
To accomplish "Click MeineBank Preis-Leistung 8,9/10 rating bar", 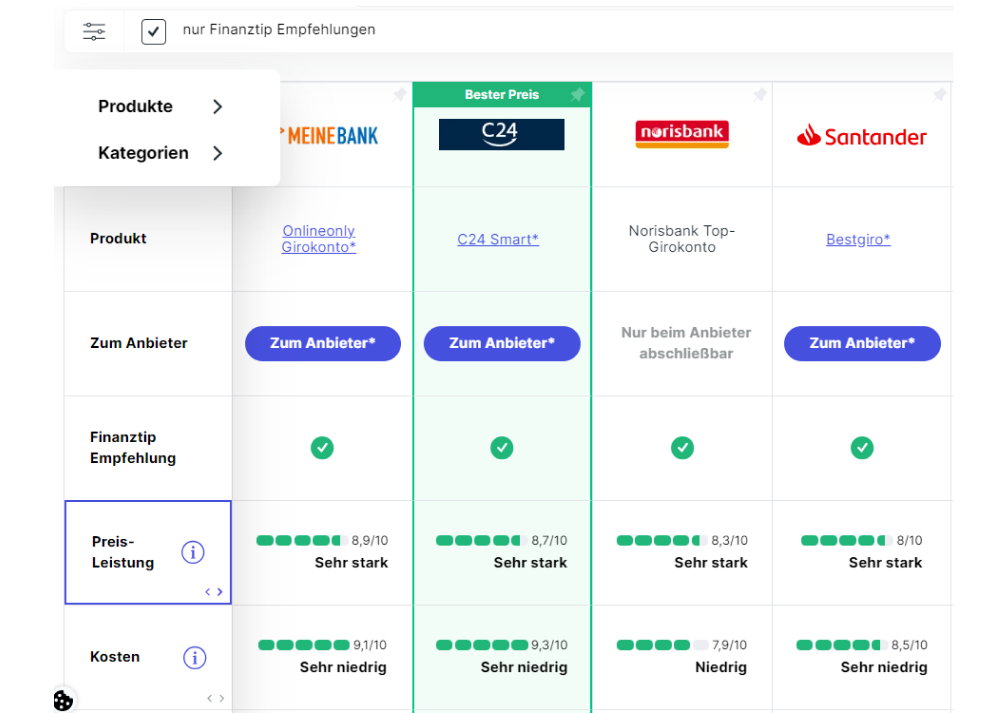I will pyautogui.click(x=302, y=541).
